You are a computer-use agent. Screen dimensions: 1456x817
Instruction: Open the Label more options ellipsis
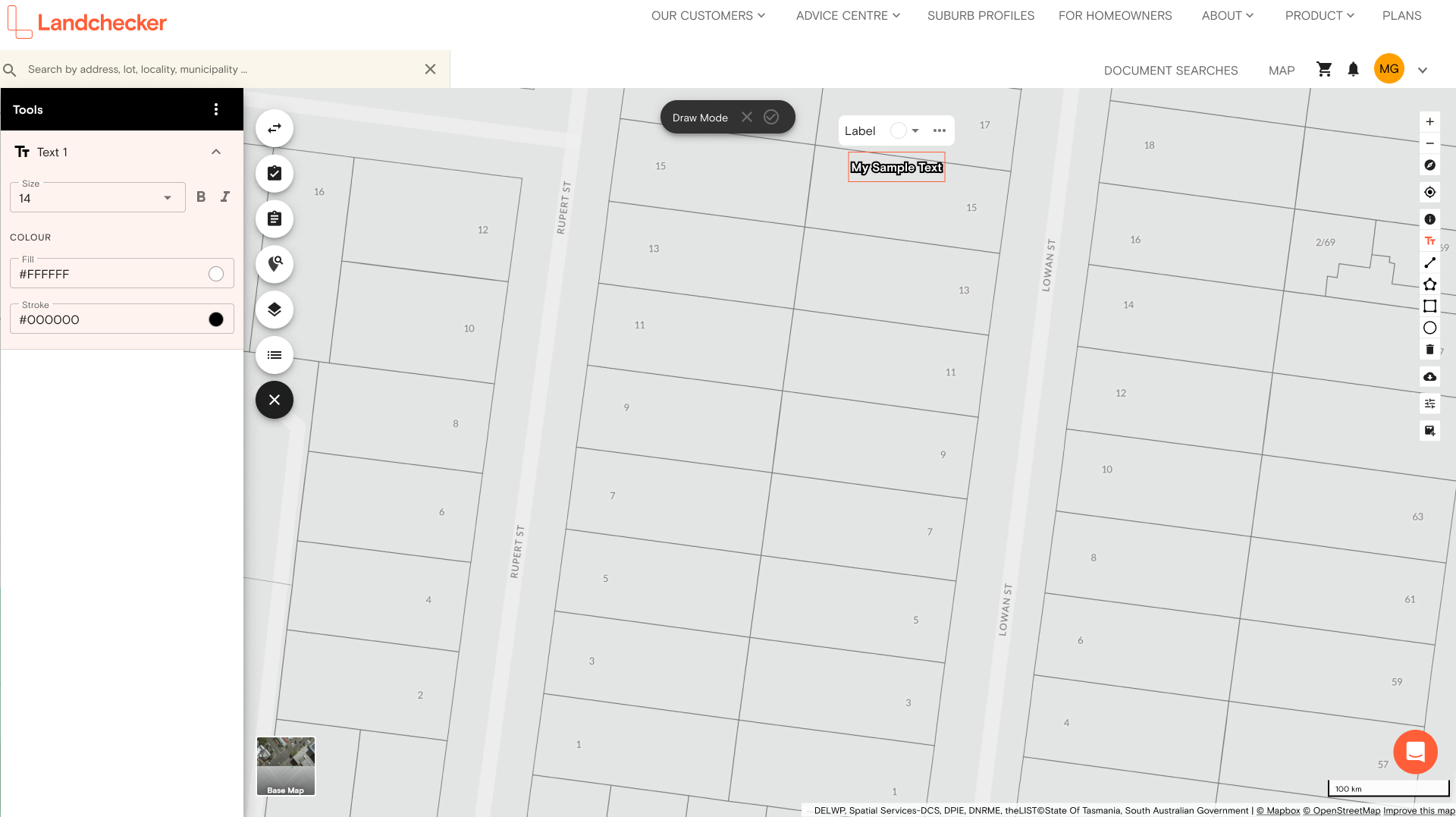pyautogui.click(x=940, y=130)
